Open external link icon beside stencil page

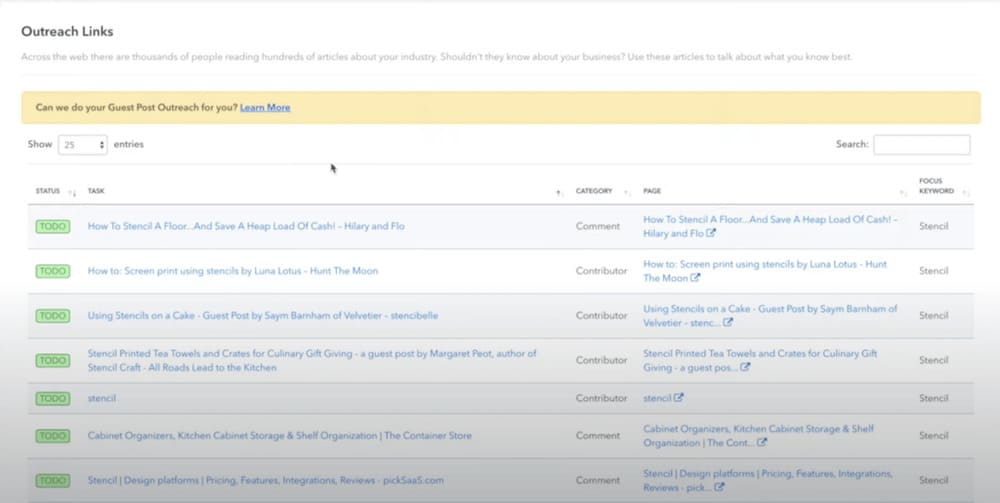[679, 398]
